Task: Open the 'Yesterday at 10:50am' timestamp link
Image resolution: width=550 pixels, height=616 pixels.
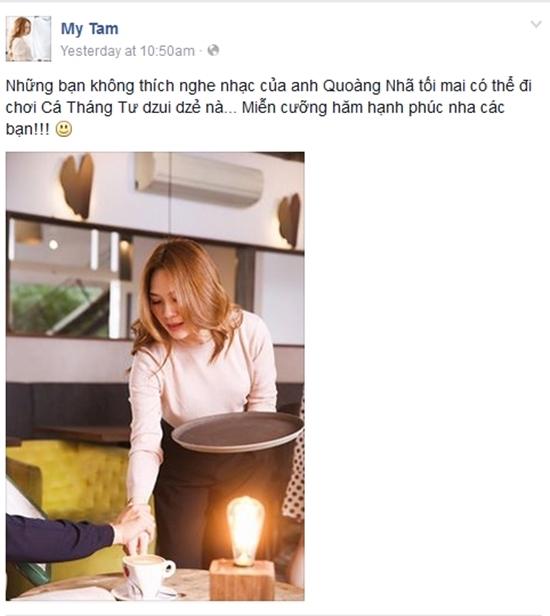Action: click(127, 51)
